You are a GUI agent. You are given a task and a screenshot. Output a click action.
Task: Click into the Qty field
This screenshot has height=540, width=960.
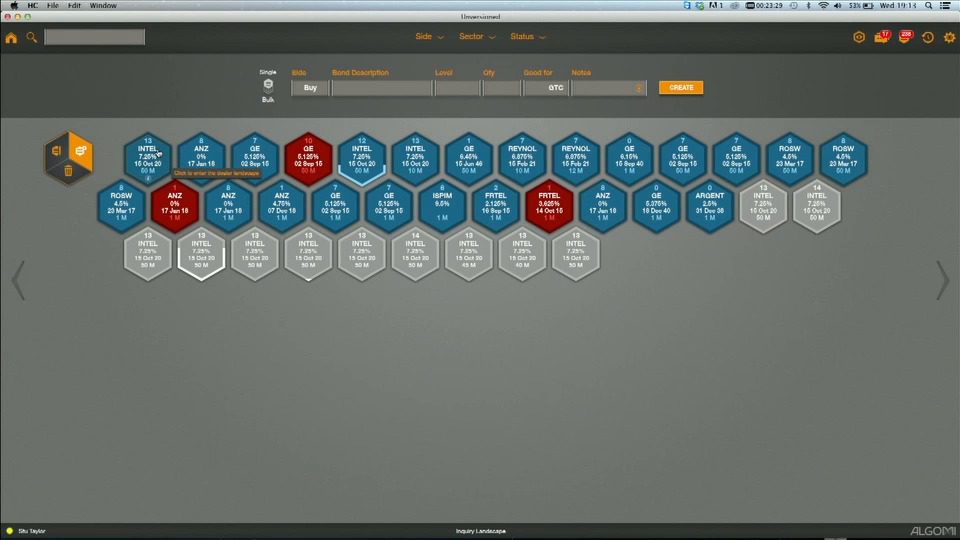click(501, 88)
